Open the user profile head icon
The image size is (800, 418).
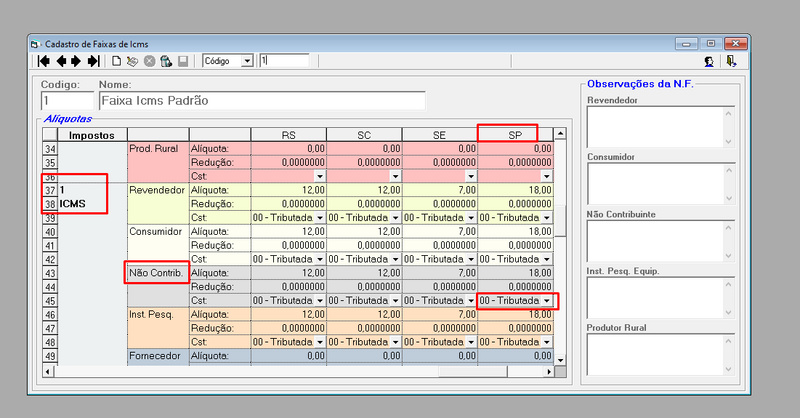coord(709,61)
